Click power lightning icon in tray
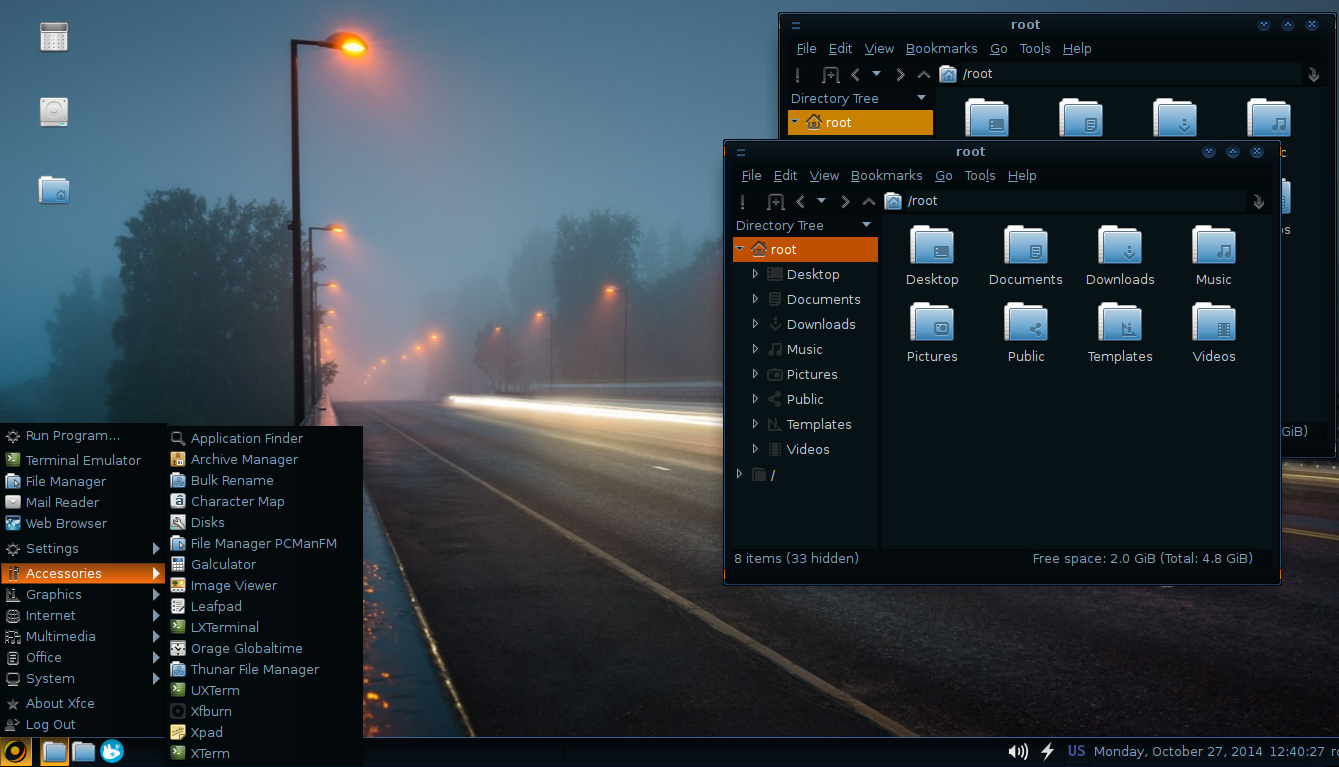This screenshot has width=1339, height=767. pos(1048,751)
